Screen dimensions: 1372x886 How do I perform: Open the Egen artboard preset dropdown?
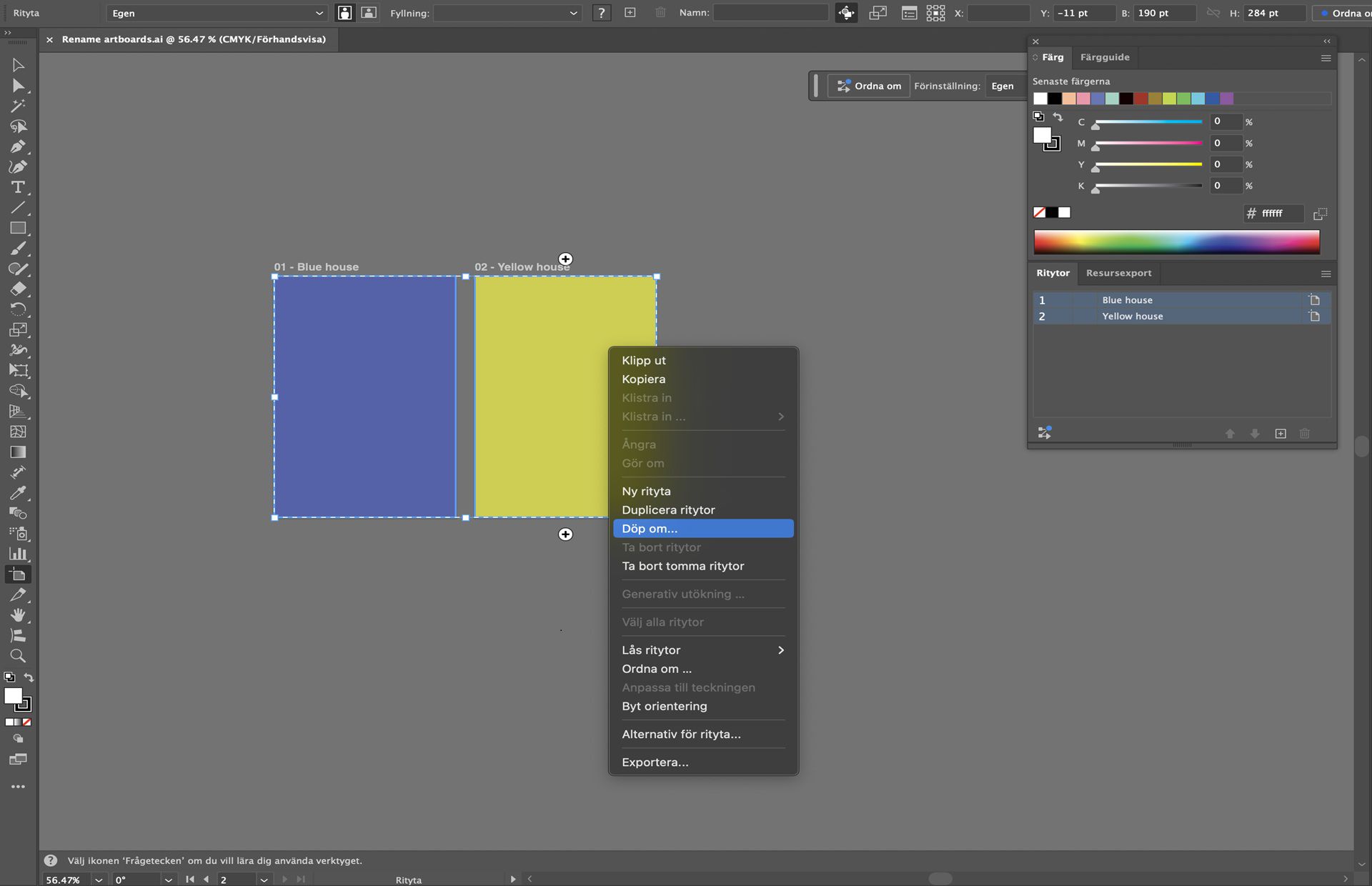(217, 13)
